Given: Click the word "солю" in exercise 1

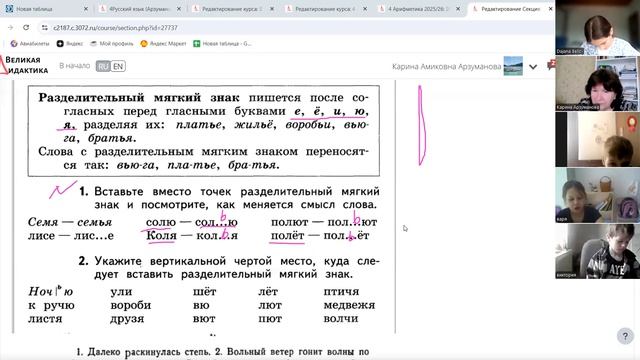Looking at the screenshot, I should point(161,222).
